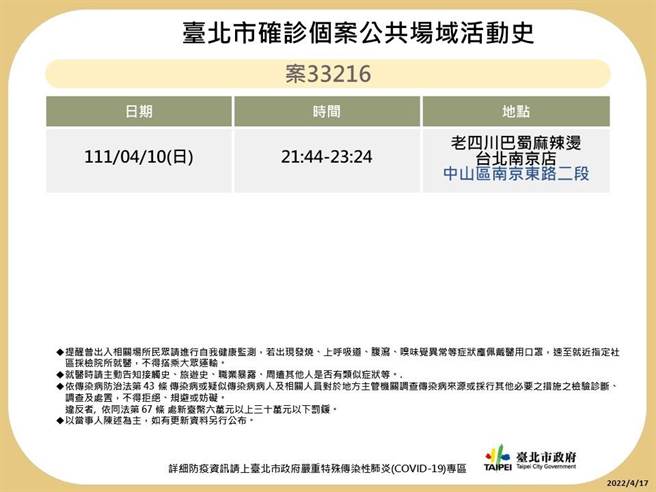Click the footer text about COVID-19專區

[x=318, y=469]
